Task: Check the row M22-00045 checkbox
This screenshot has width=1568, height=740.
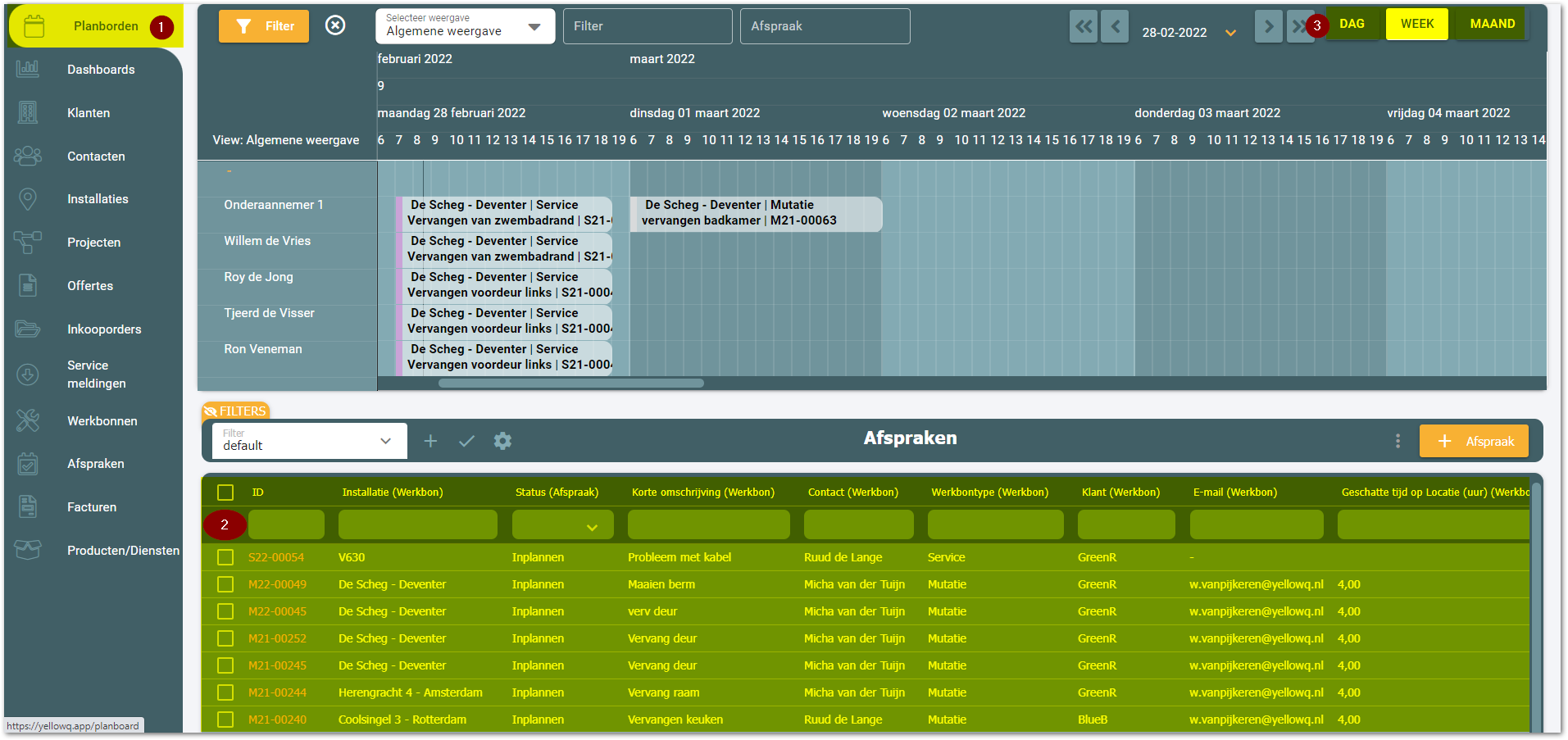Action: 225,611
